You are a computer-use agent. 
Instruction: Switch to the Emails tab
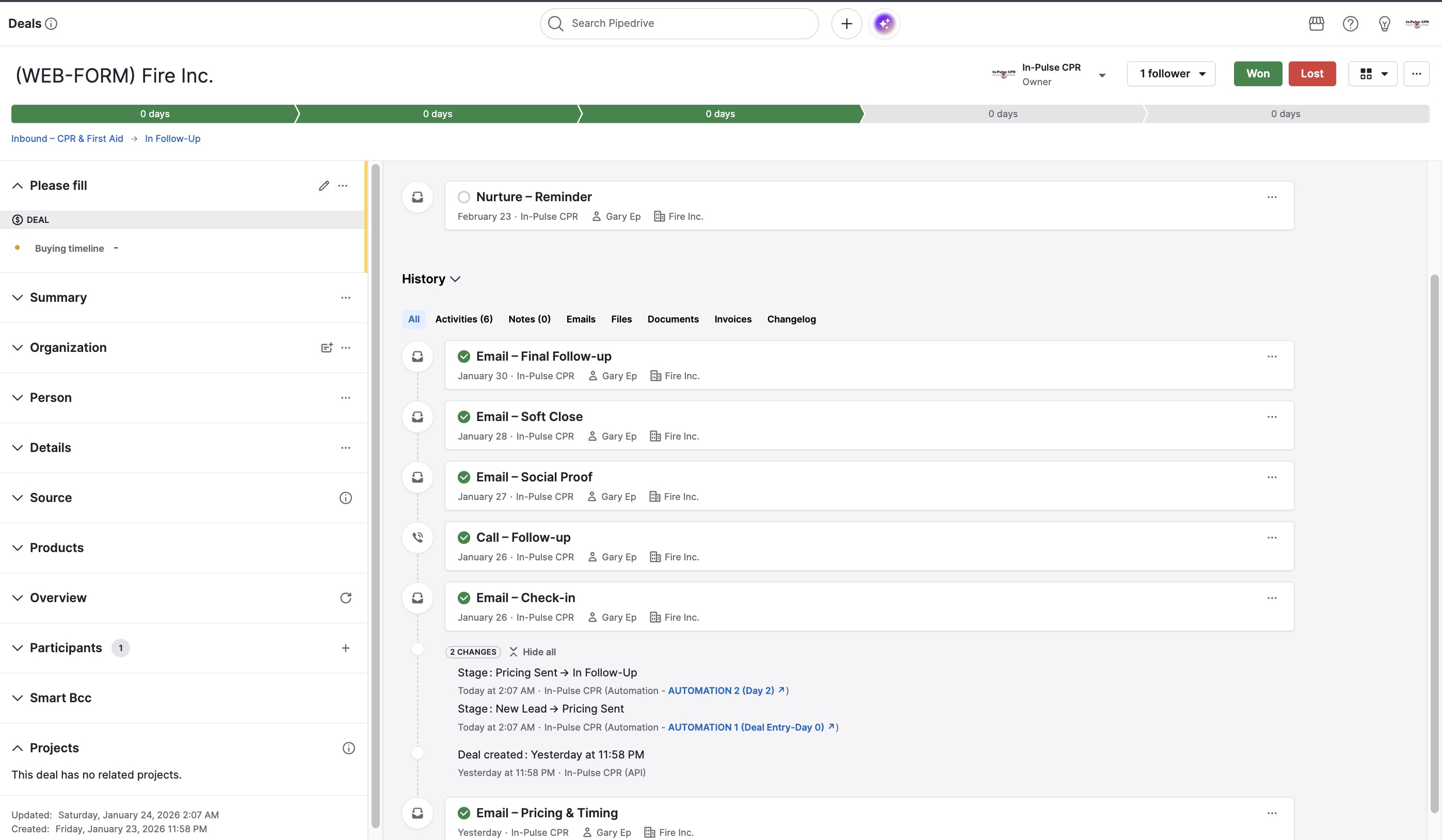(x=581, y=319)
